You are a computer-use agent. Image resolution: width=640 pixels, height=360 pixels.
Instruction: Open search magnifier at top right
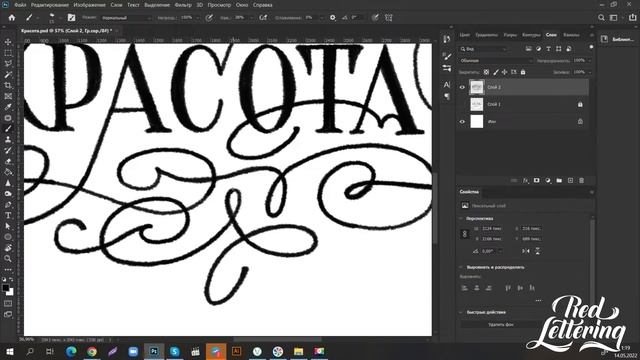coord(601,18)
